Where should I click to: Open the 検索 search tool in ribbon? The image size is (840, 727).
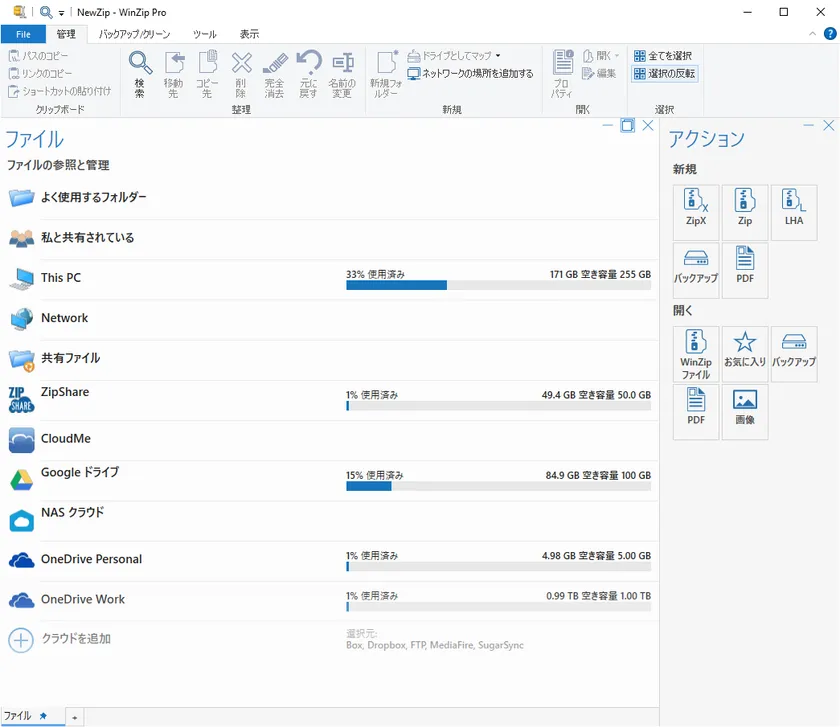pos(140,74)
